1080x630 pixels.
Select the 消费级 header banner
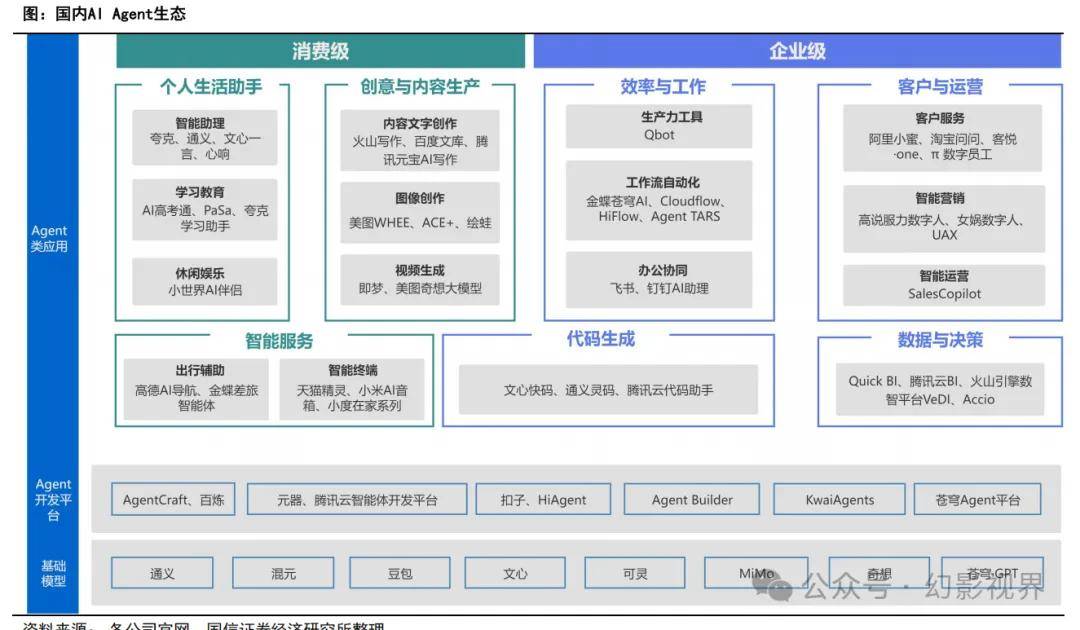(320, 51)
